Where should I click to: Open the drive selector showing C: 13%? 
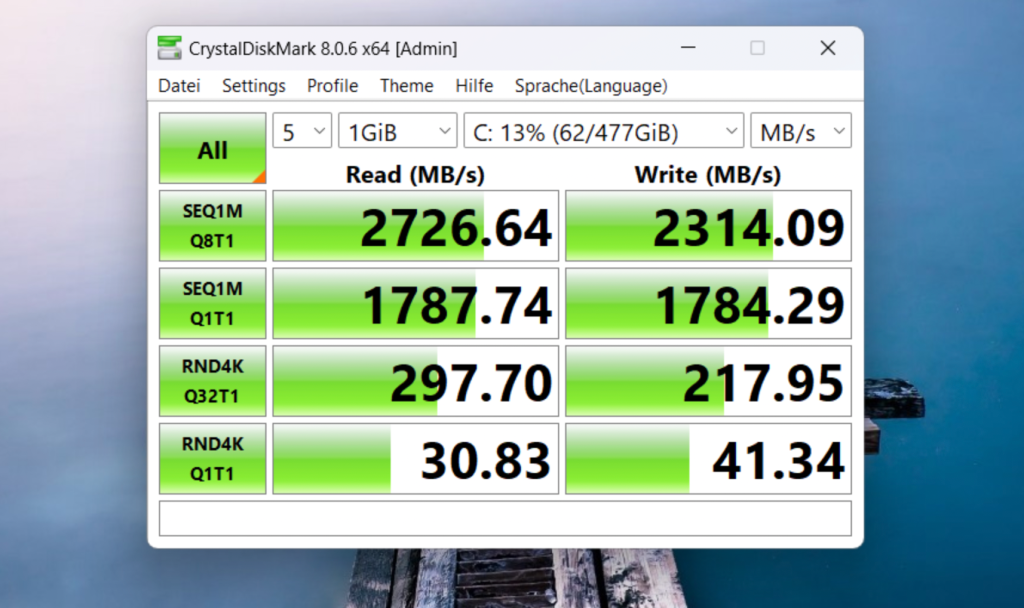tap(603, 131)
